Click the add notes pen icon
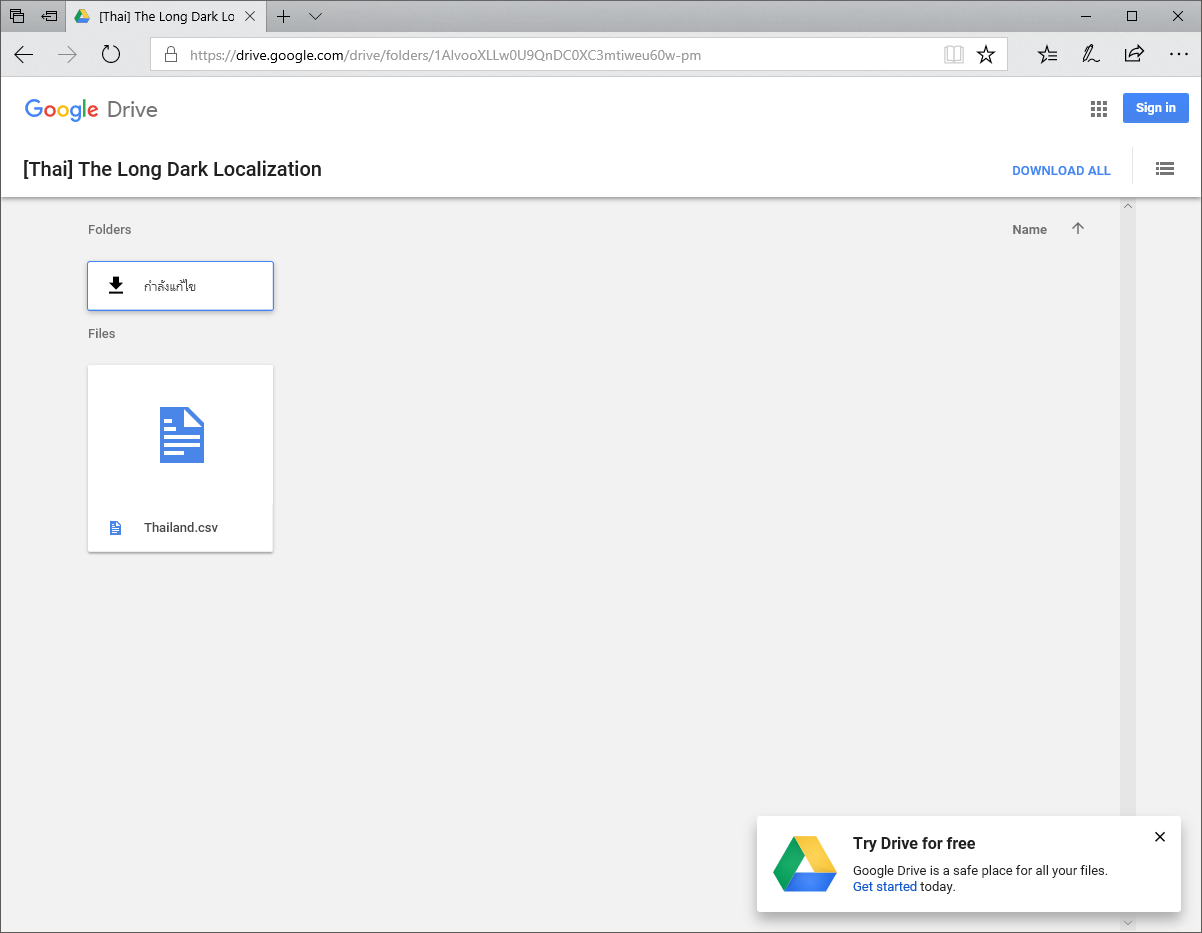 1091,55
